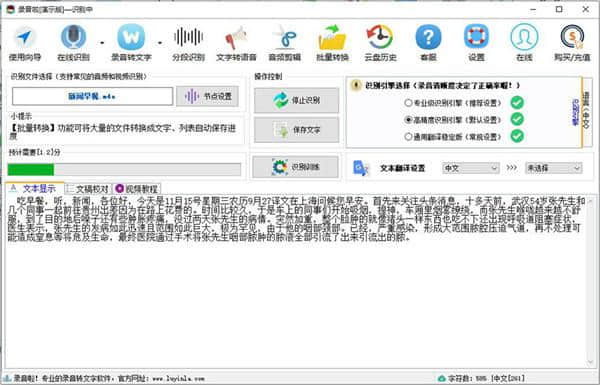The height and width of the screenshot is (385, 600).
Task: Click the 识别训练 button
Action: 295,167
